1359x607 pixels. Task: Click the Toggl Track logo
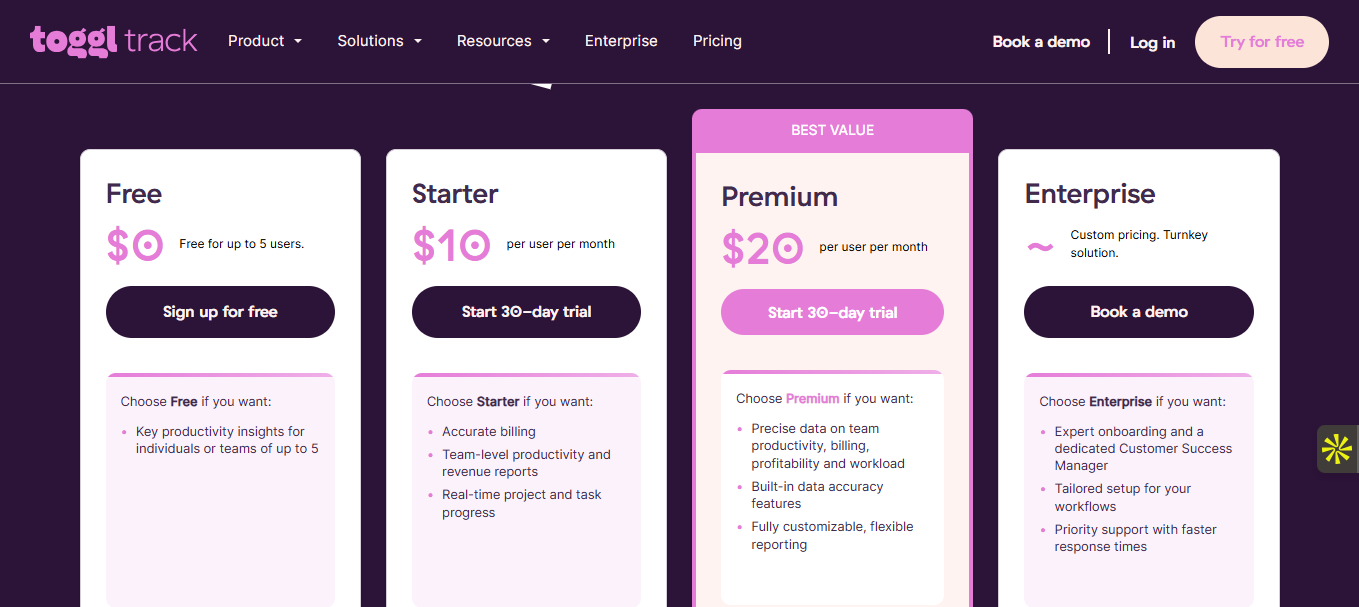113,41
